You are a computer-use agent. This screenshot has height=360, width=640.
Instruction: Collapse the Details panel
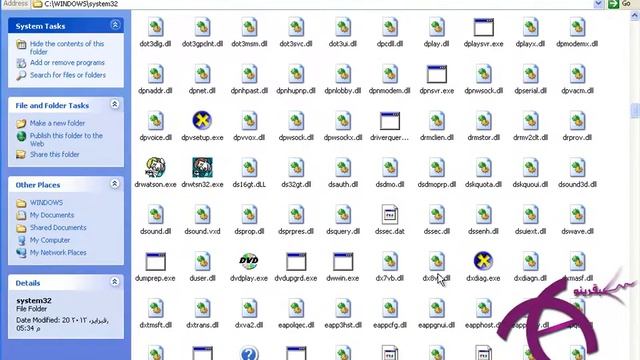click(x=115, y=282)
